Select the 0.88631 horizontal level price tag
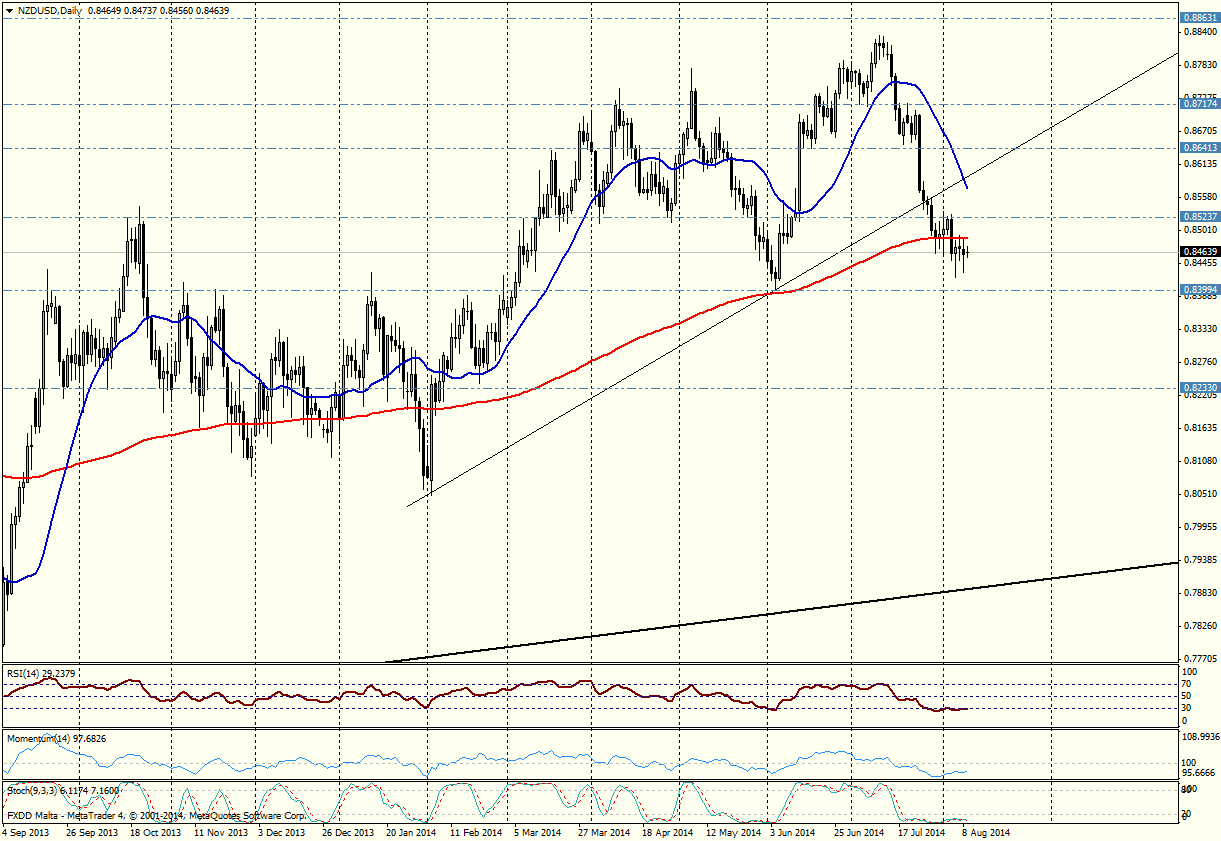This screenshot has height=841, width=1221. [1199, 18]
